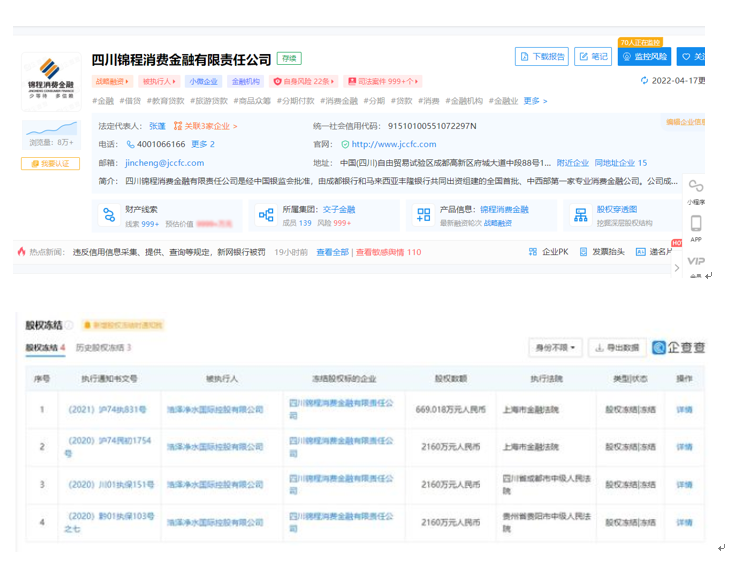Click the jincheng@jccfc.com email link
The width and height of the screenshot is (748, 572).
(x=165, y=163)
